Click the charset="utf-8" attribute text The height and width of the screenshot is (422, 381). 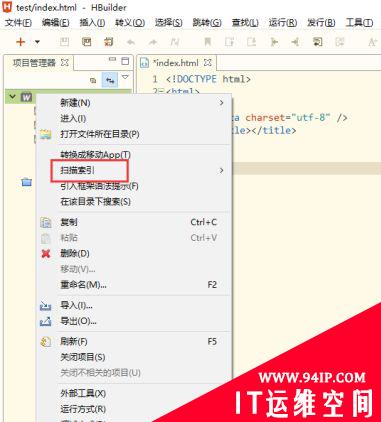coord(288,118)
